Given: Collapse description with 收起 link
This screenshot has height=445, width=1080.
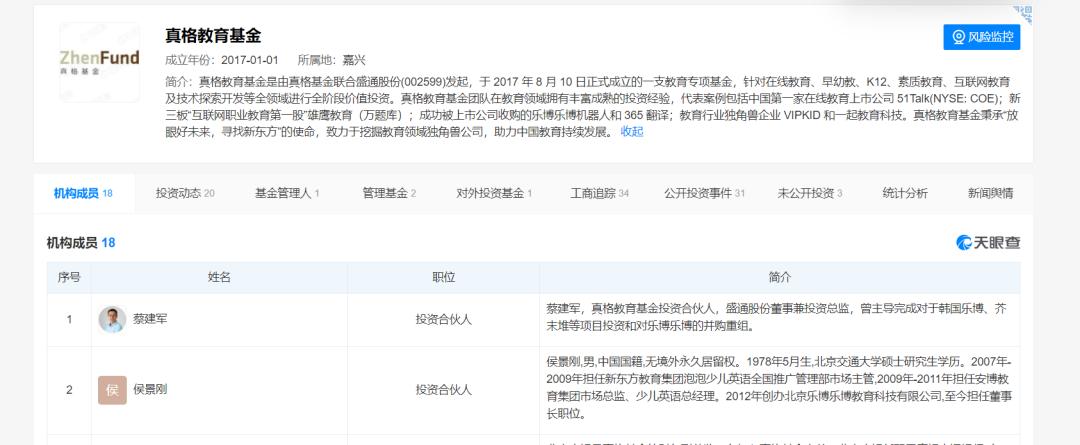Looking at the screenshot, I should (x=632, y=132).
